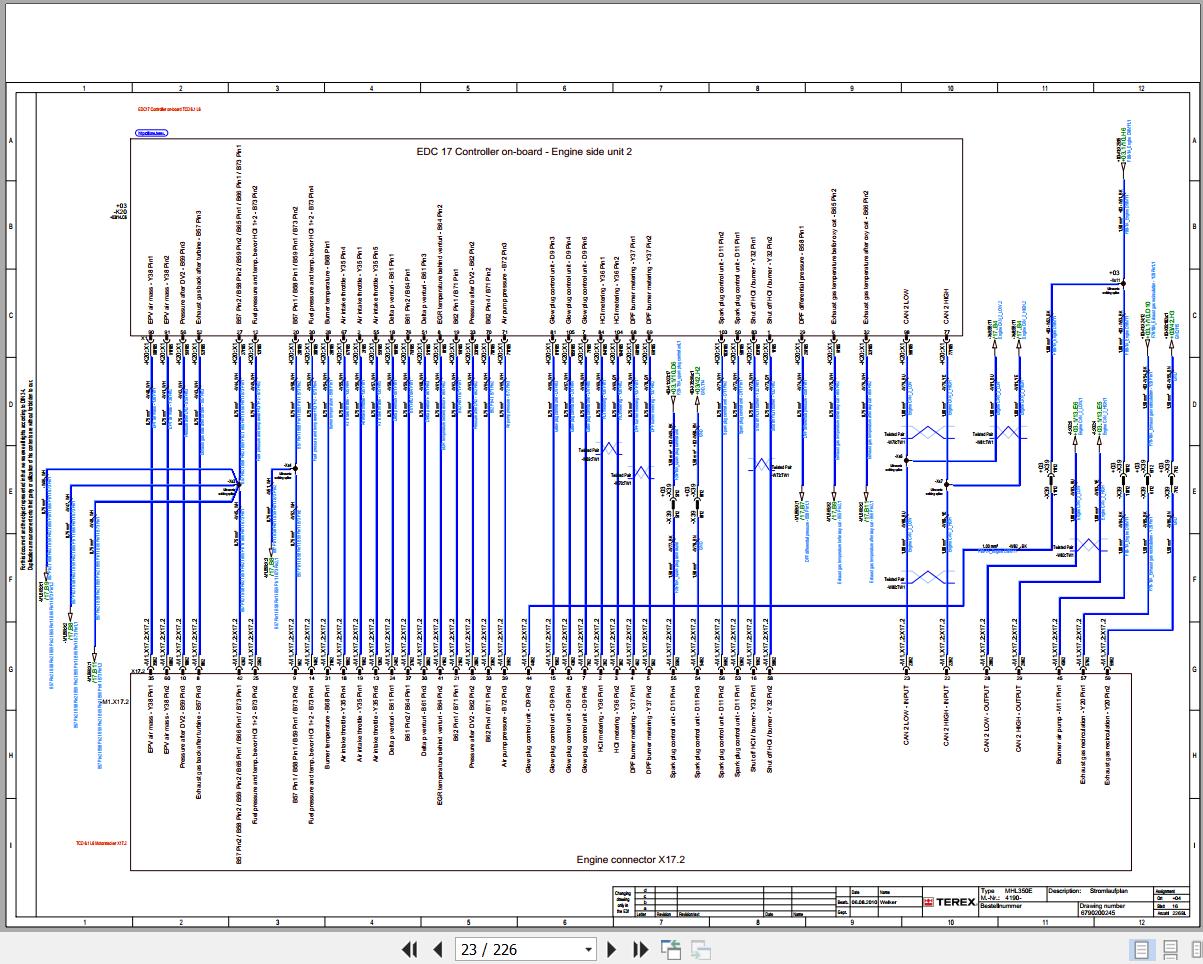Click the red EDC17 Controller header text
1203x964 pixels.
pyautogui.click(x=170, y=109)
